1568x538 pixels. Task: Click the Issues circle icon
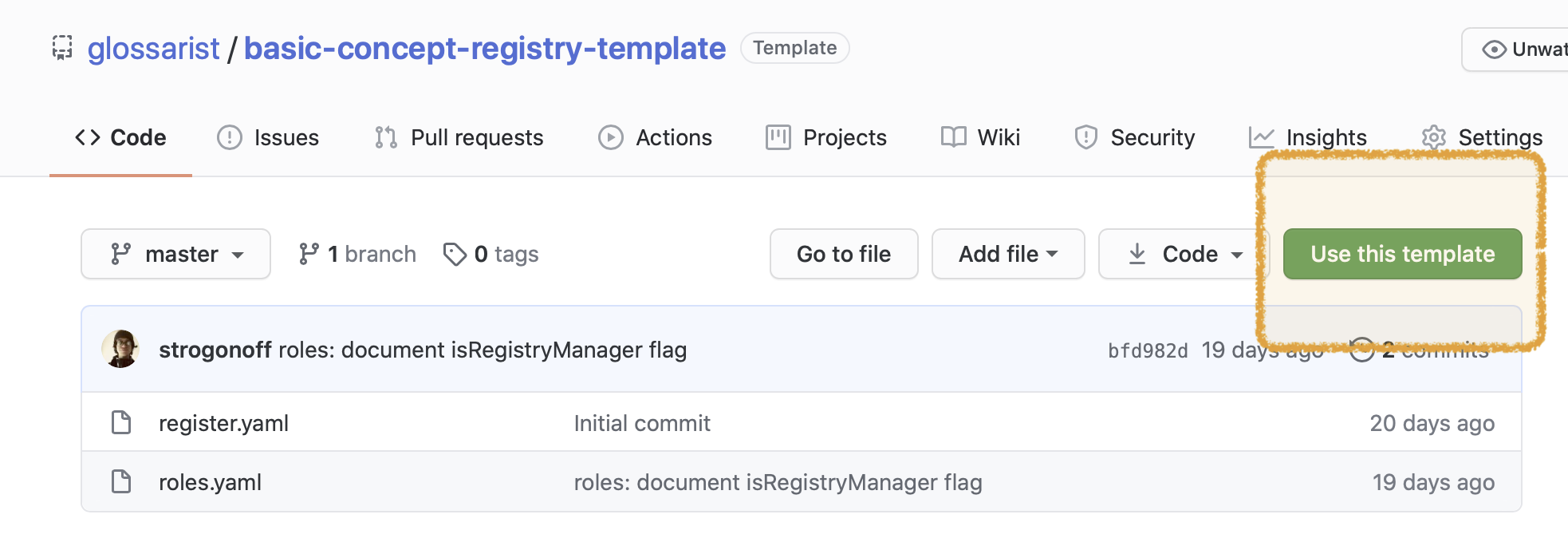pyautogui.click(x=230, y=137)
